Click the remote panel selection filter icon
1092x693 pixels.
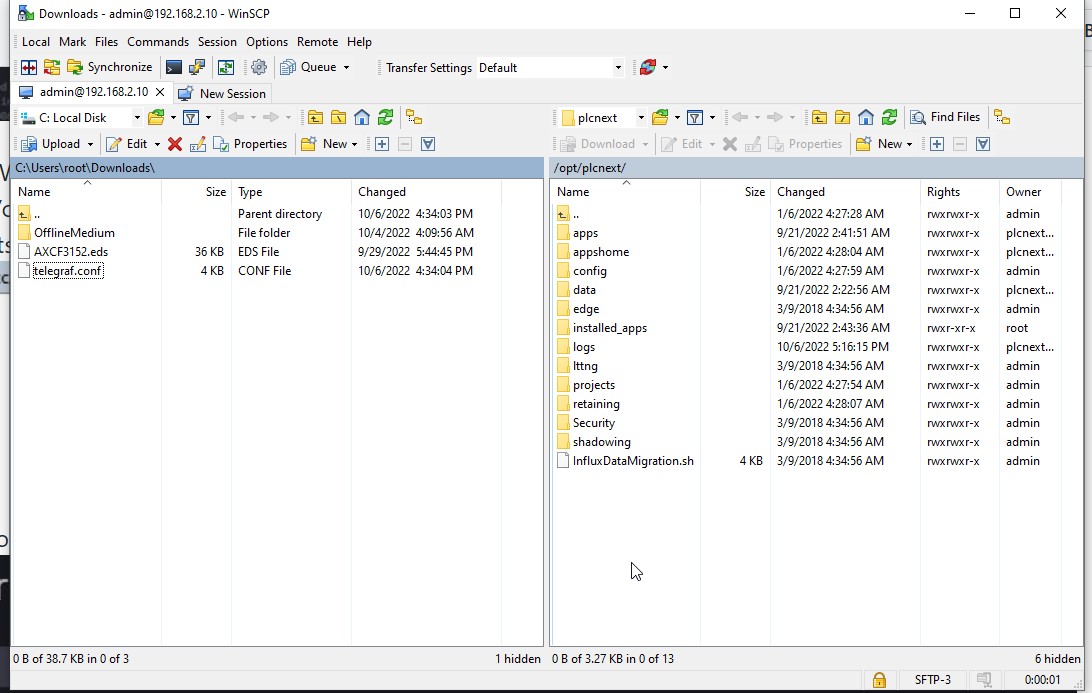click(983, 144)
